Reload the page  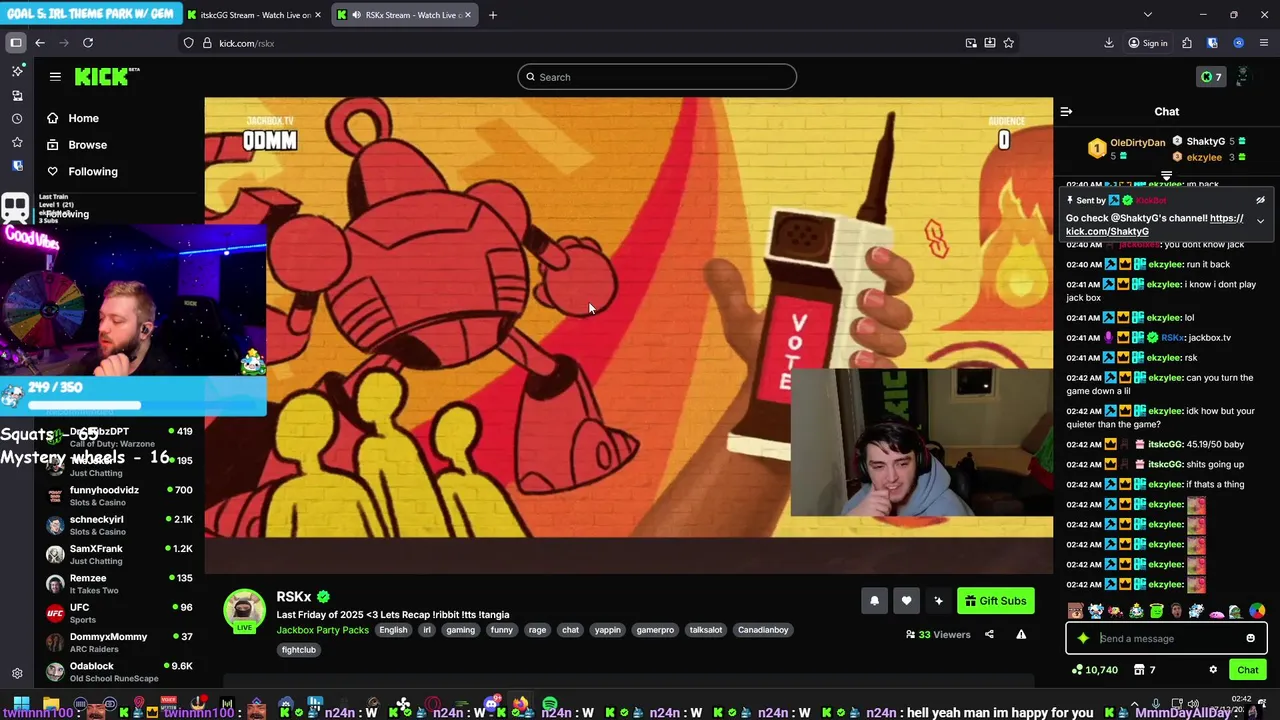coord(88,43)
